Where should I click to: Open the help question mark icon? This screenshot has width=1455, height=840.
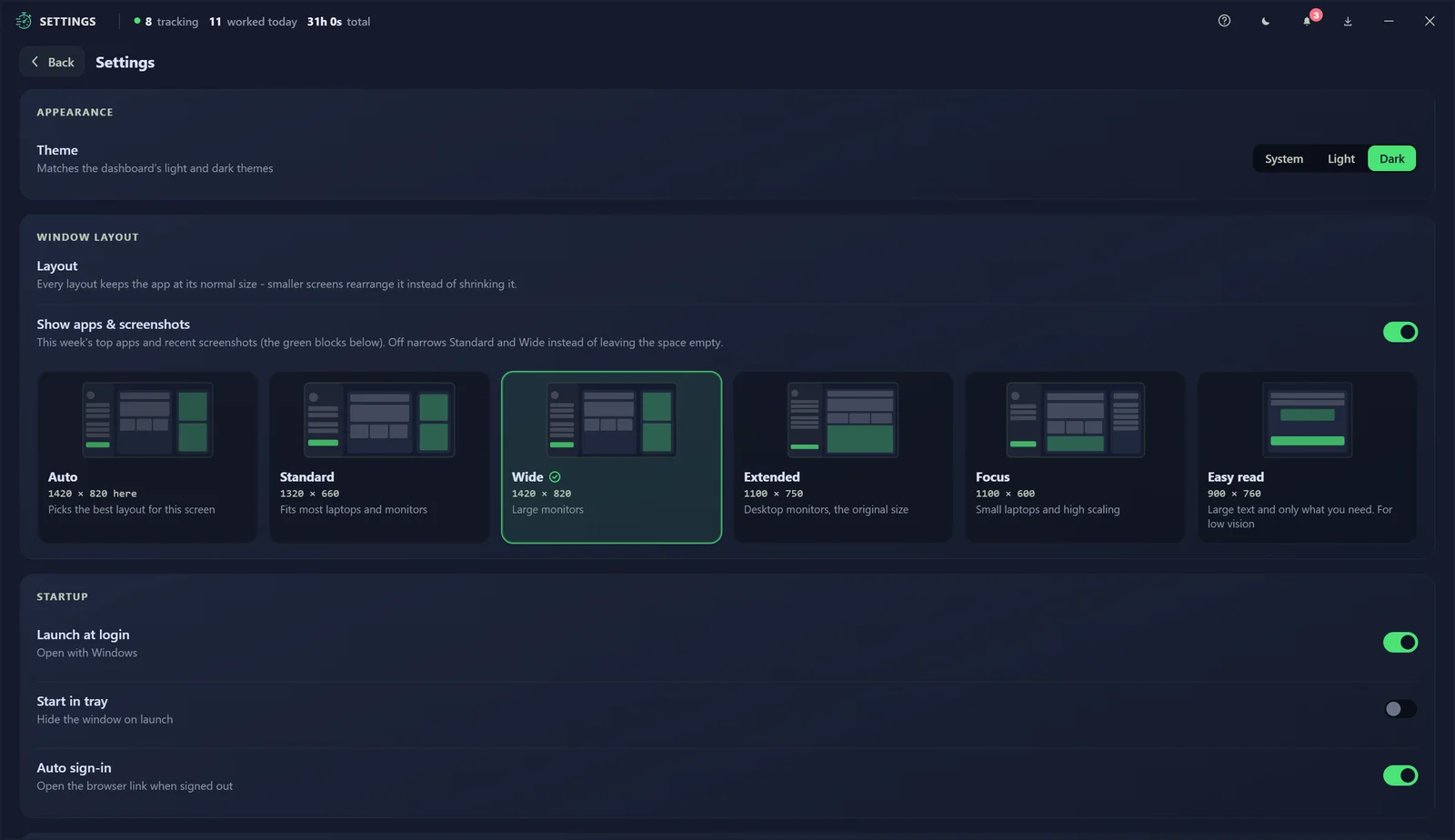1224,21
